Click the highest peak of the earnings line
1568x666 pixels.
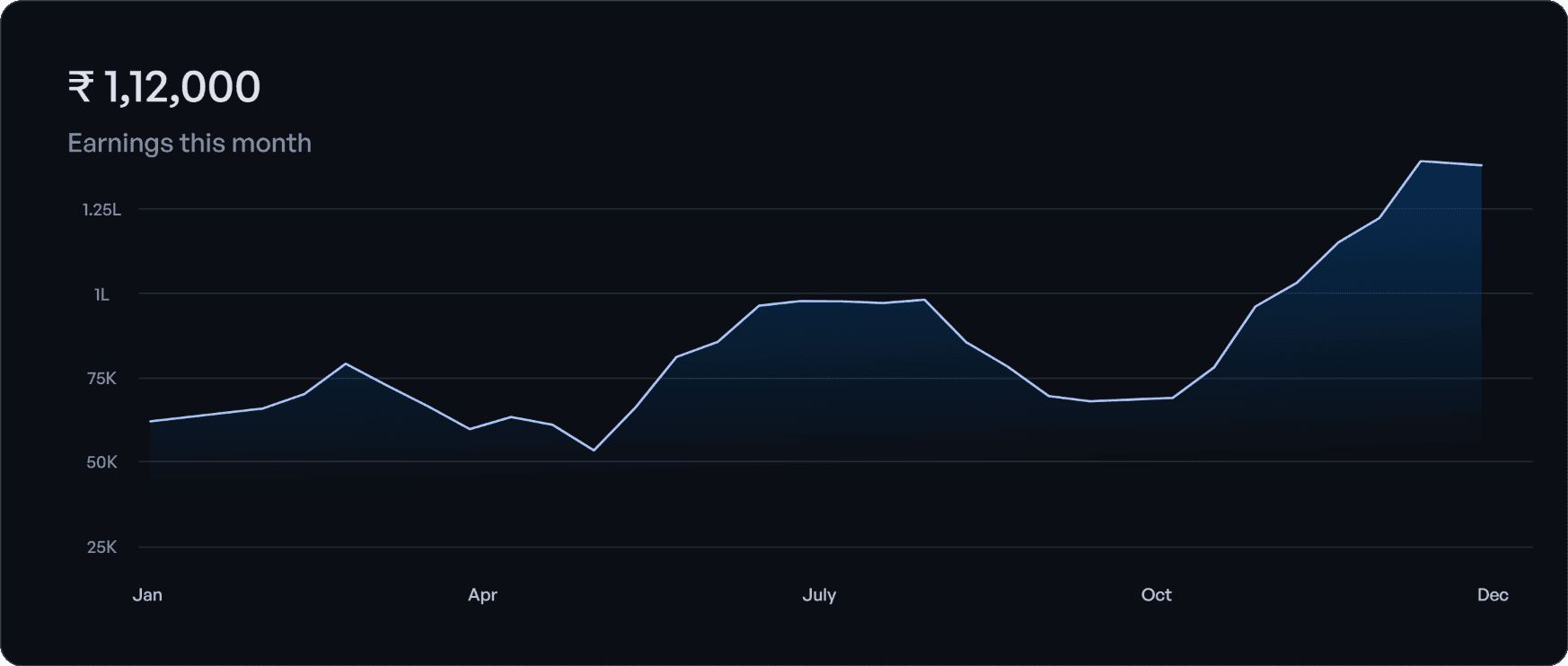pos(1420,162)
